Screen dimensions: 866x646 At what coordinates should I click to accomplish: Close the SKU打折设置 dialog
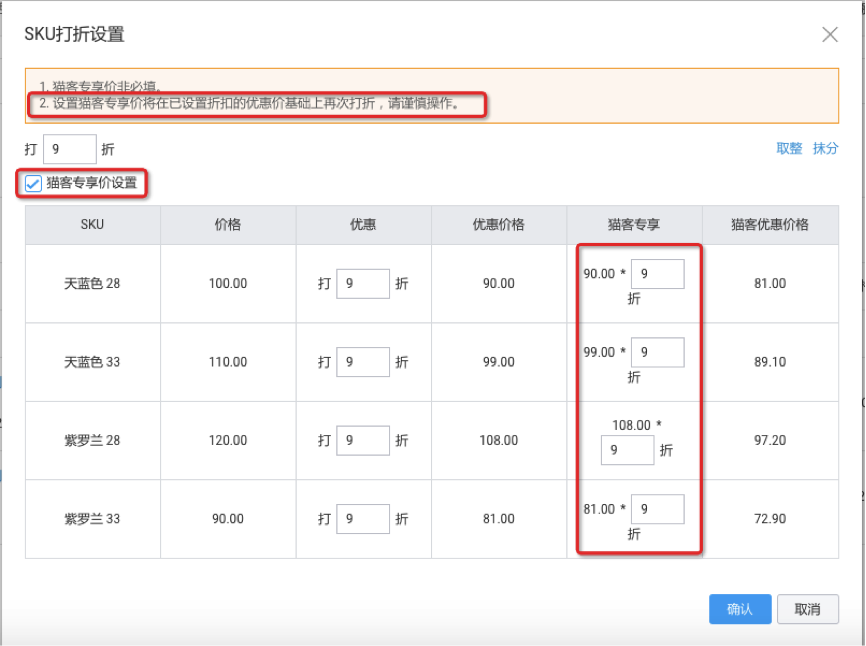(831, 33)
